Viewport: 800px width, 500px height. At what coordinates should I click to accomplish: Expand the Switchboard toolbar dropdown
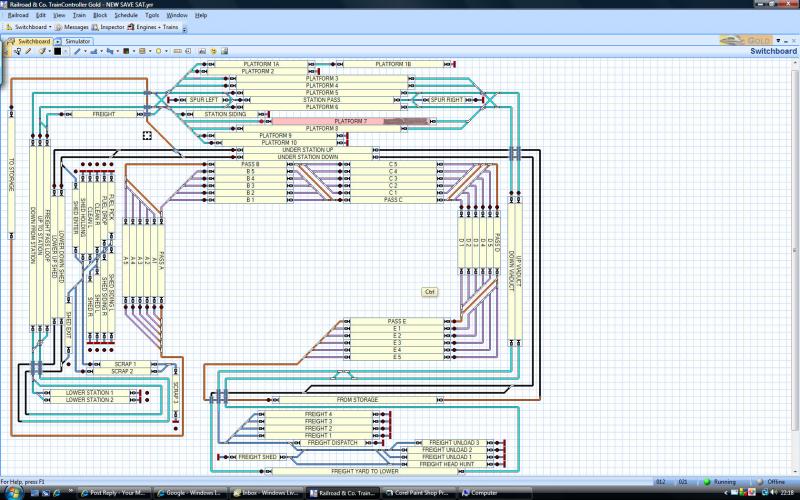[x=50, y=27]
